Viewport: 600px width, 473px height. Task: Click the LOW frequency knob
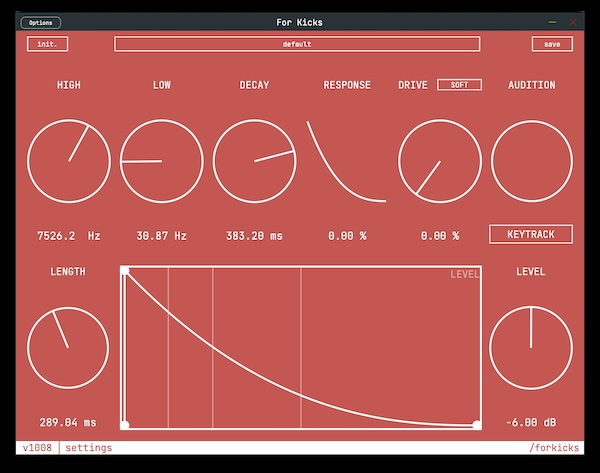coord(161,161)
